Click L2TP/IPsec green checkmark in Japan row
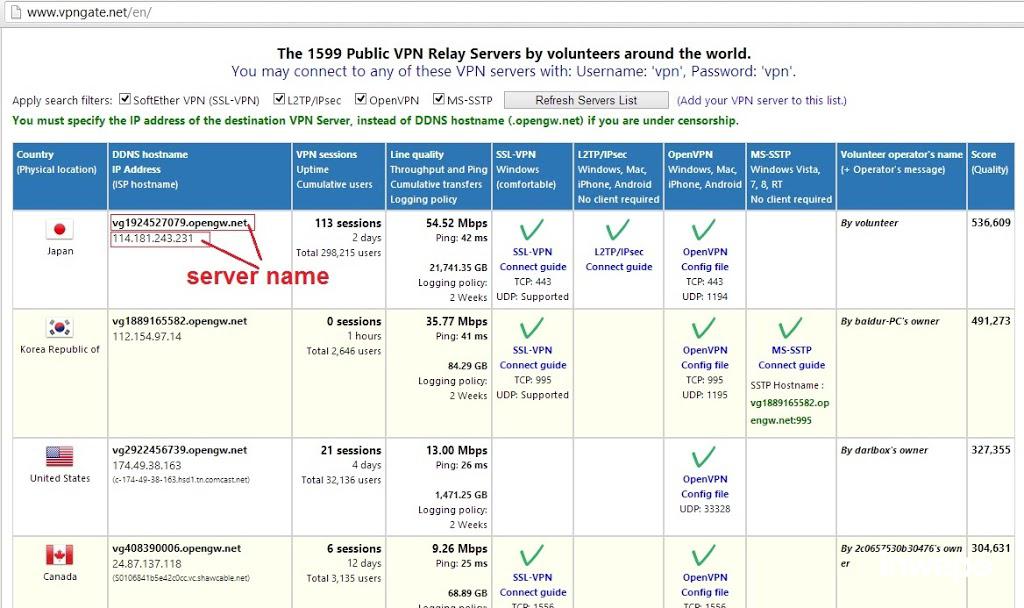Screen dimensions: 1024x608 pos(618,230)
